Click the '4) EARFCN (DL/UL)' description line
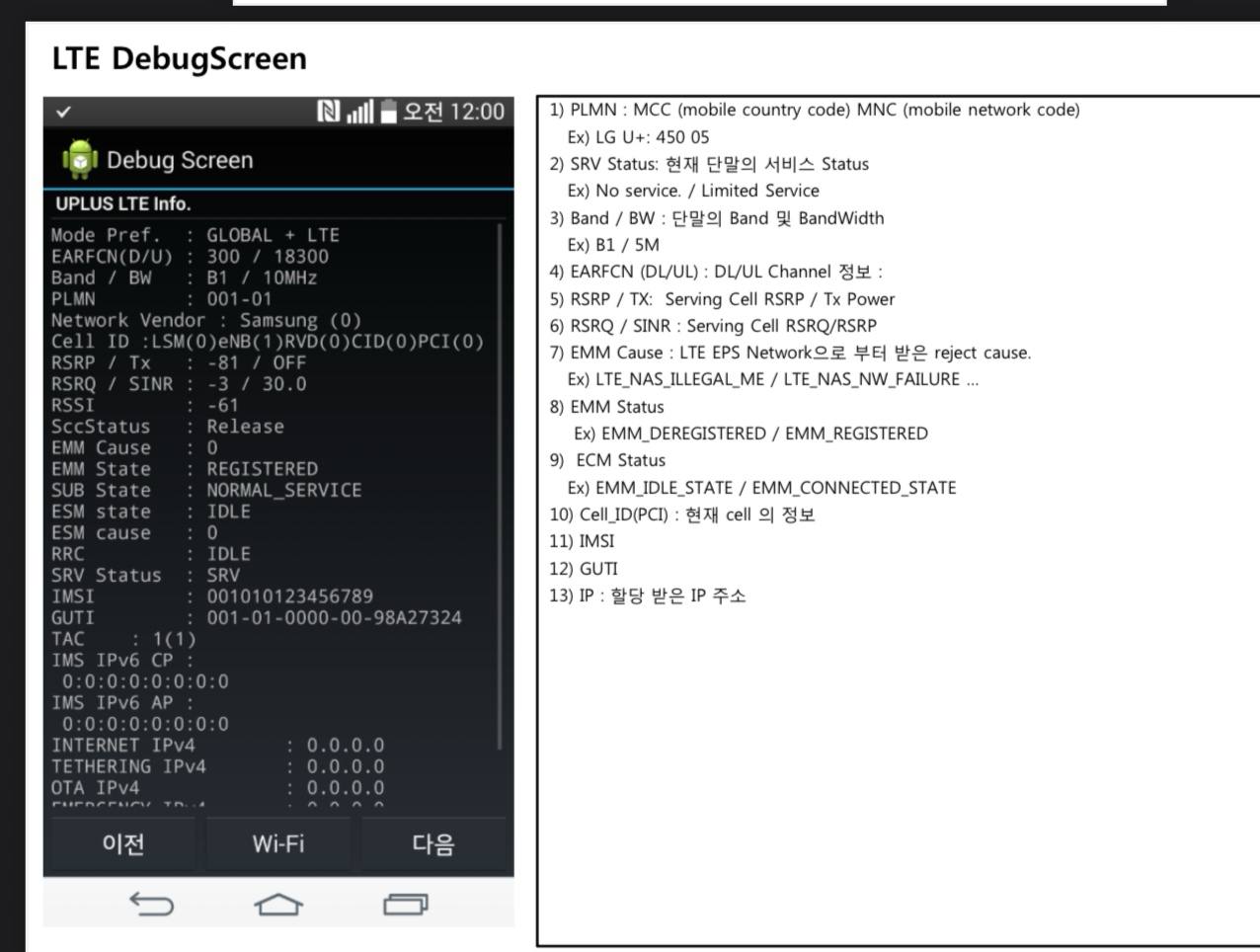The image size is (1260, 952). tap(716, 272)
